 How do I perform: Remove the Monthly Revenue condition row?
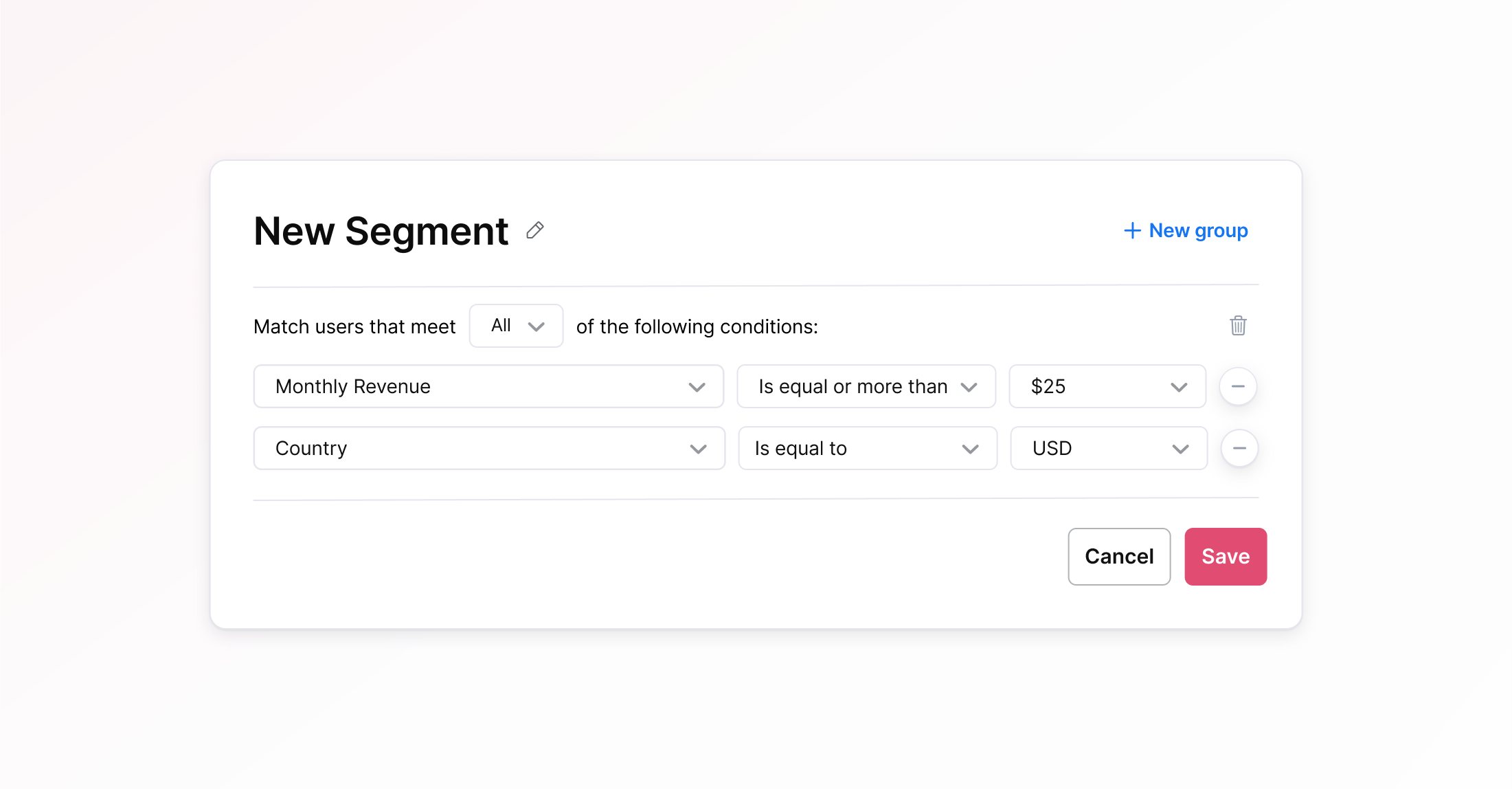coord(1238,386)
